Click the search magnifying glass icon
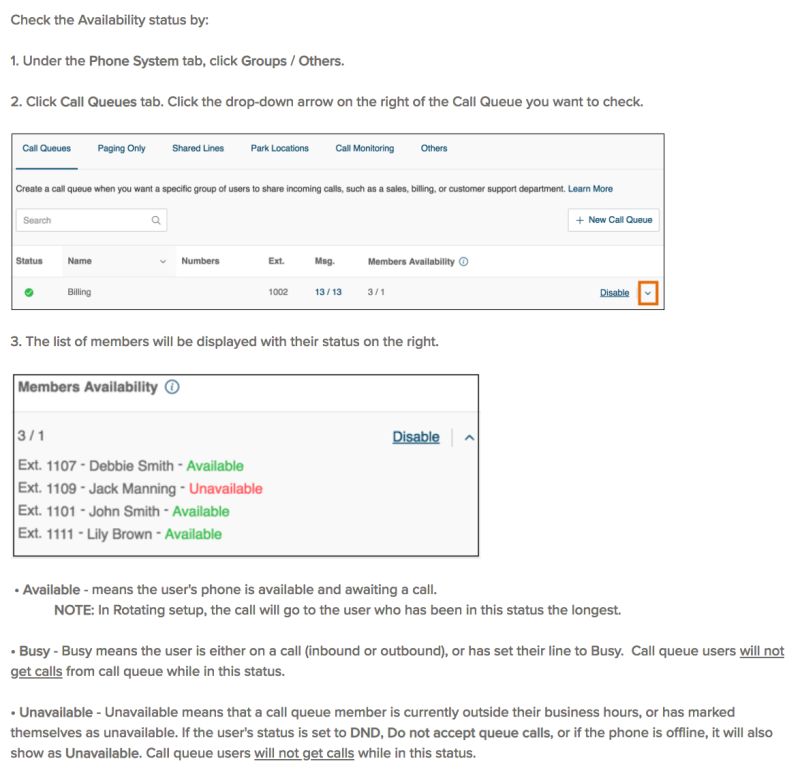Image resolution: width=800 pixels, height=774 pixels. (155, 220)
